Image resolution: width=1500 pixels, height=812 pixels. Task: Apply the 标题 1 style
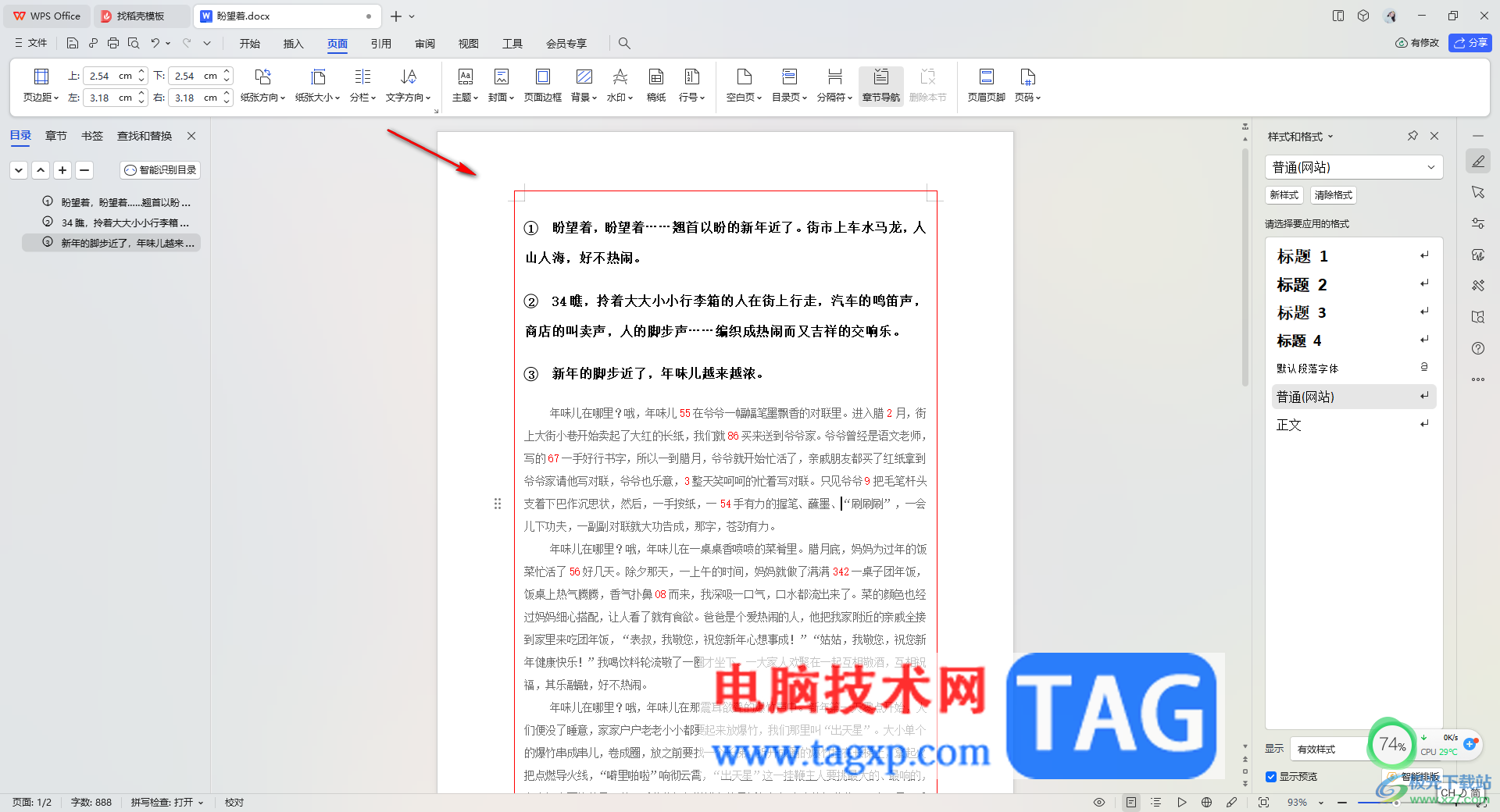click(x=1353, y=256)
